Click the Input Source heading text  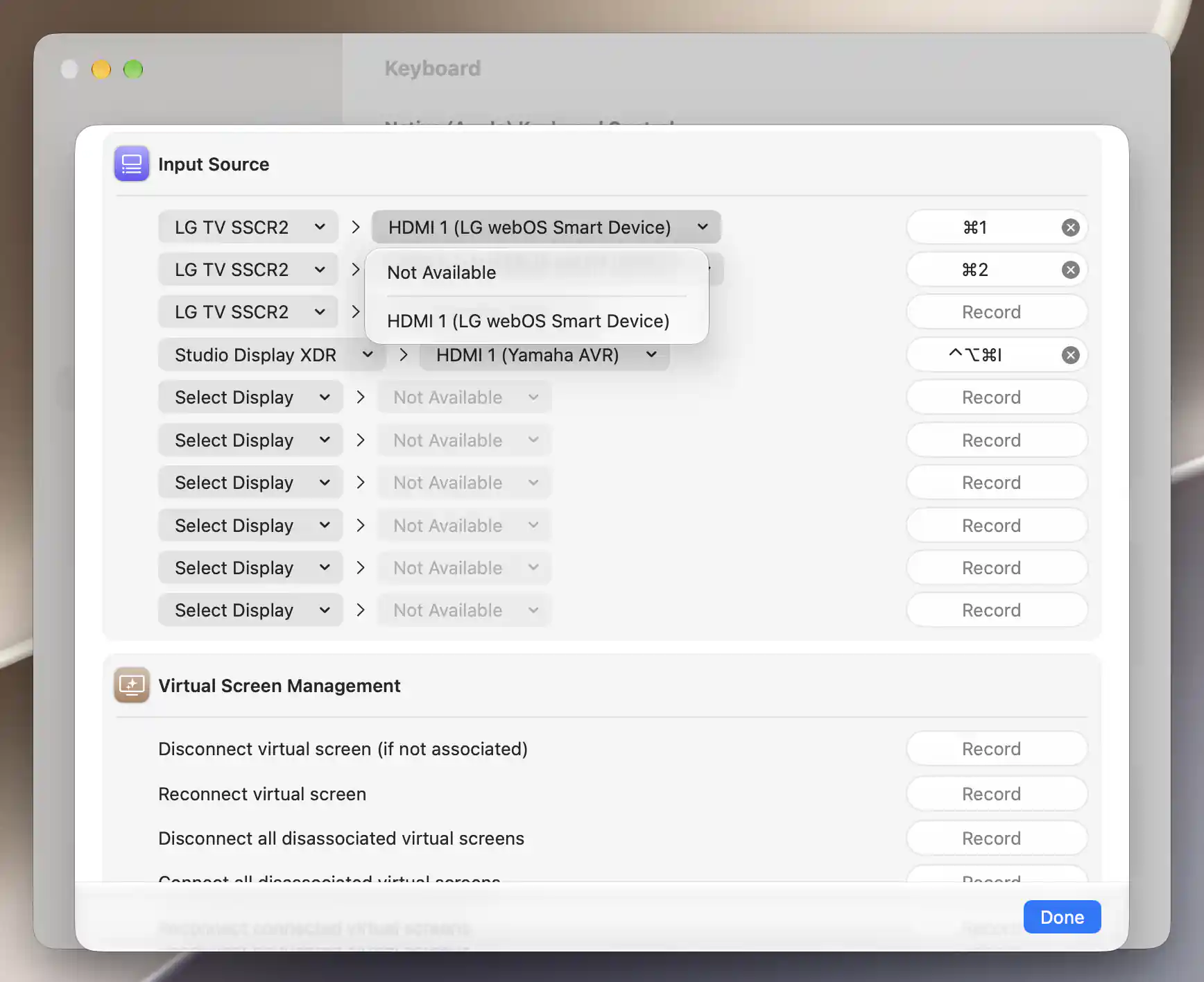point(214,164)
